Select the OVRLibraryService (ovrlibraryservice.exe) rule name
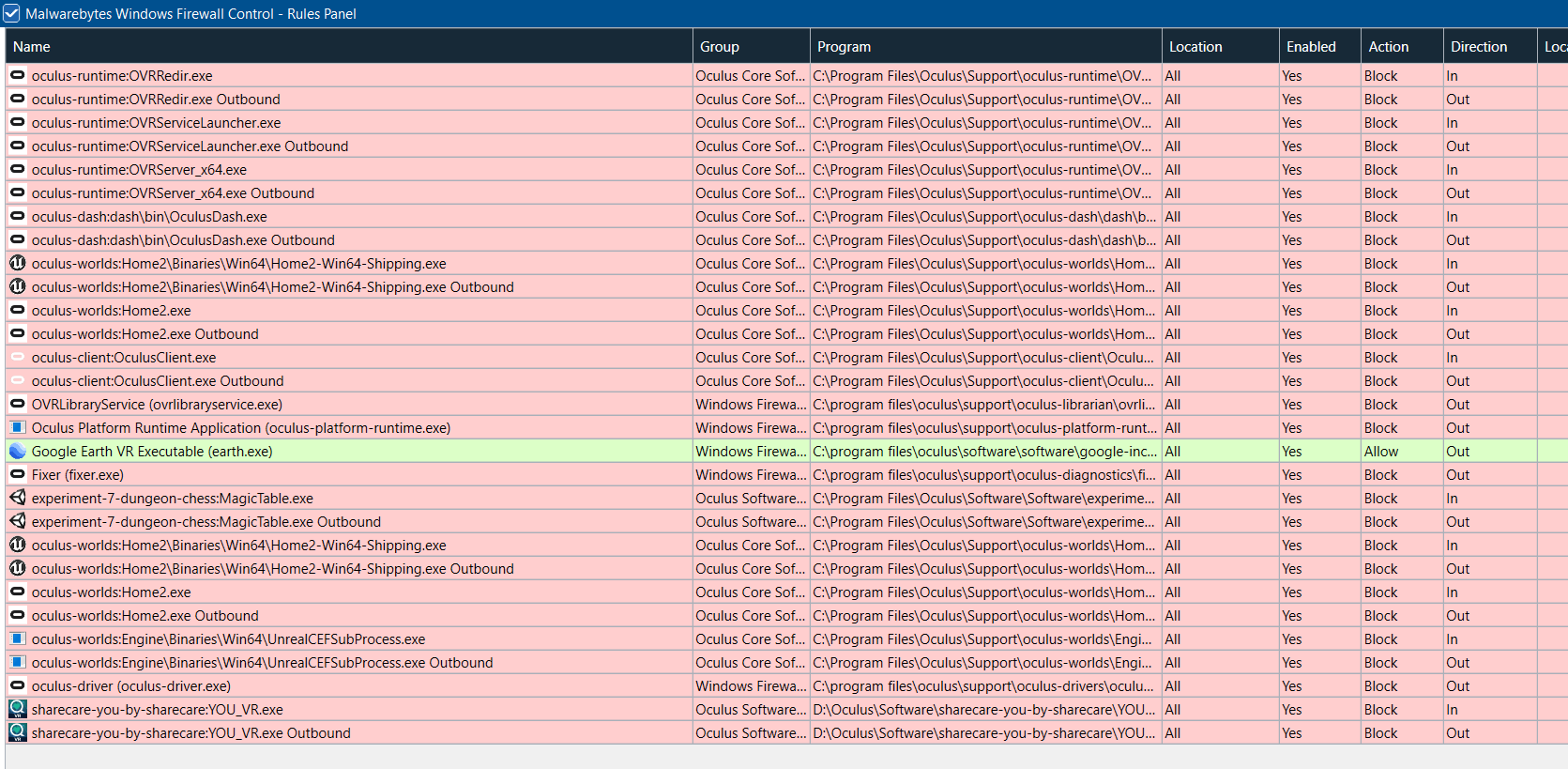 coord(157,405)
